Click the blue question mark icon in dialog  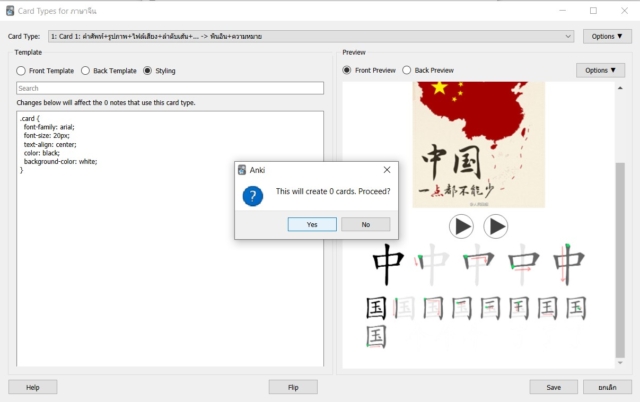point(253,196)
